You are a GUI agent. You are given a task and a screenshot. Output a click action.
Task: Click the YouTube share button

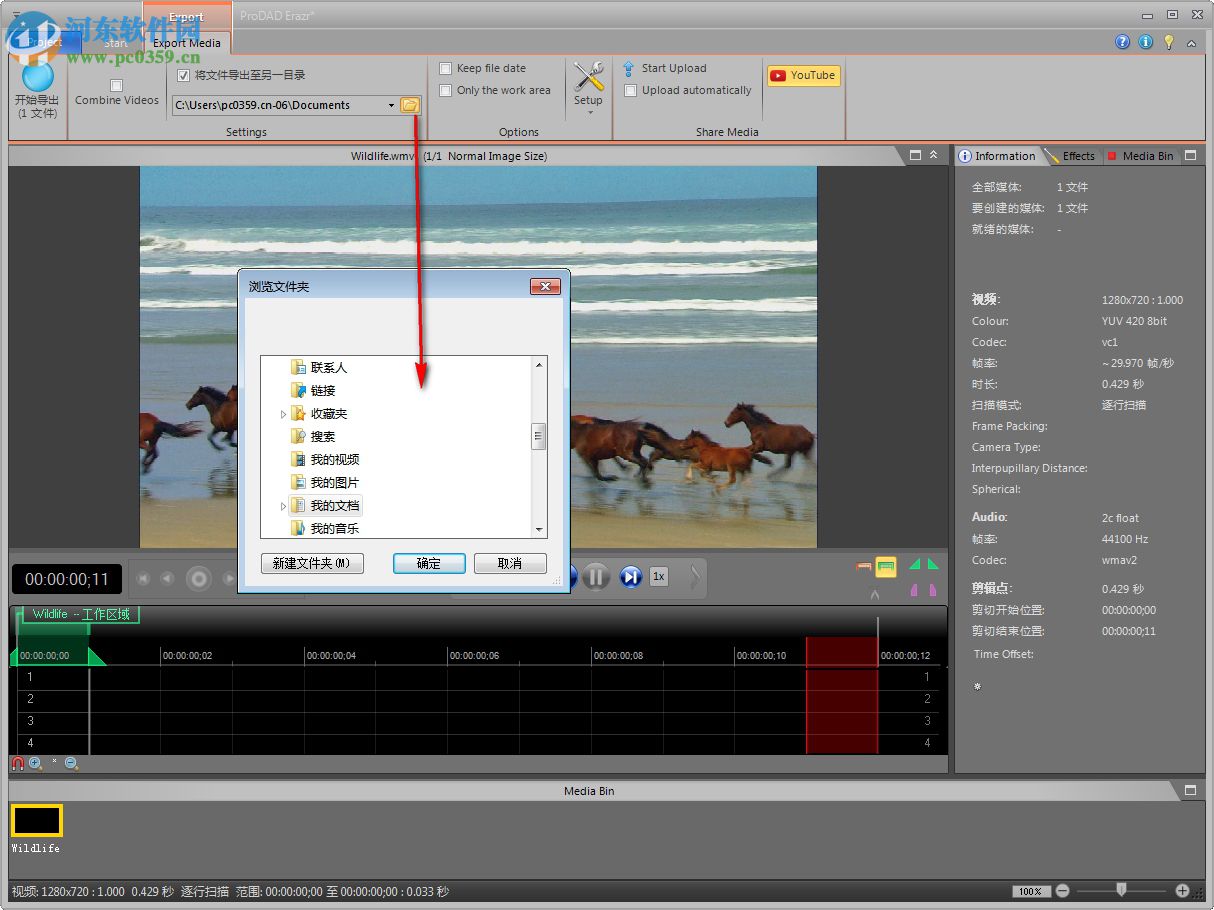(803, 75)
